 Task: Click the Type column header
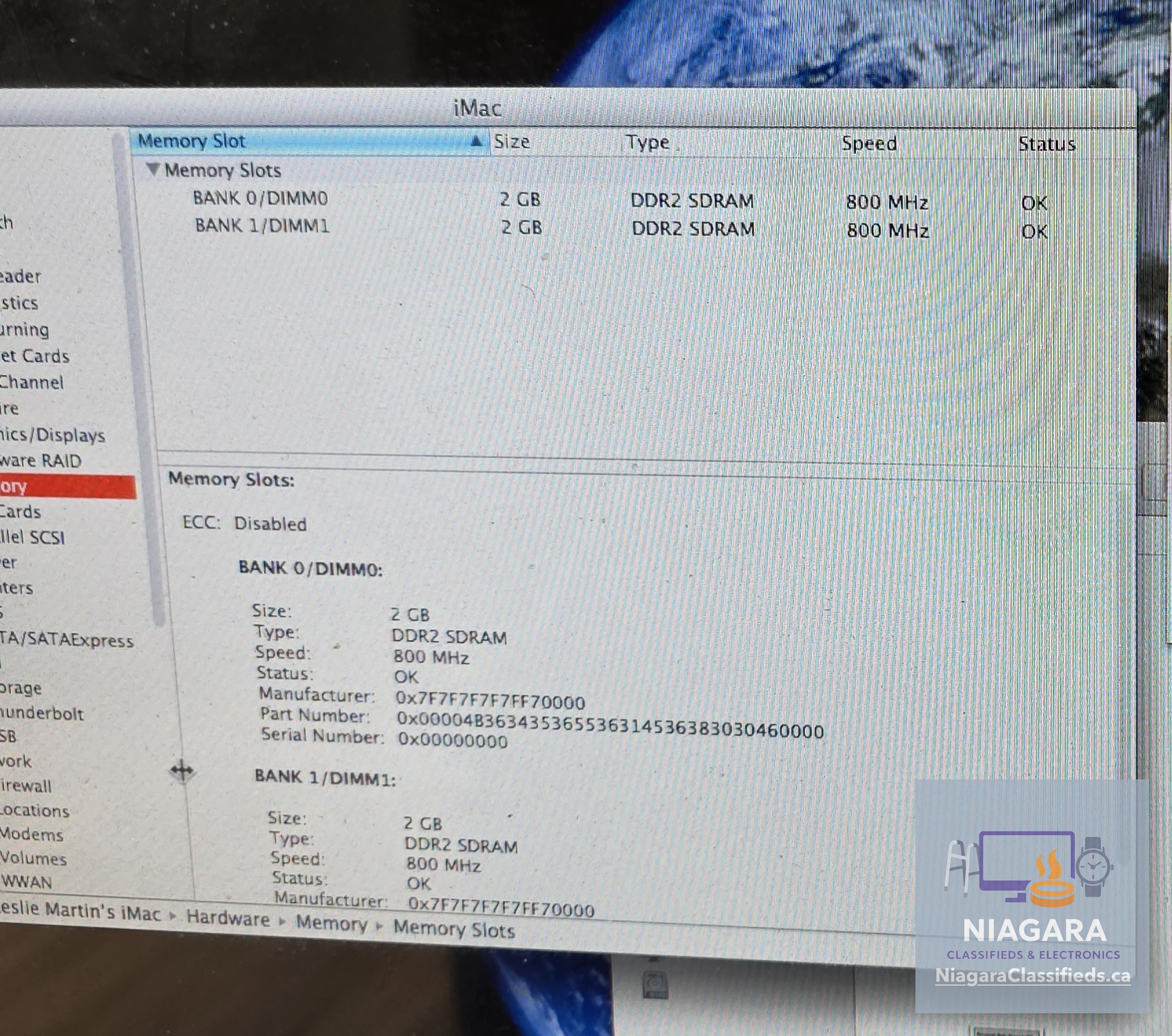[648, 143]
